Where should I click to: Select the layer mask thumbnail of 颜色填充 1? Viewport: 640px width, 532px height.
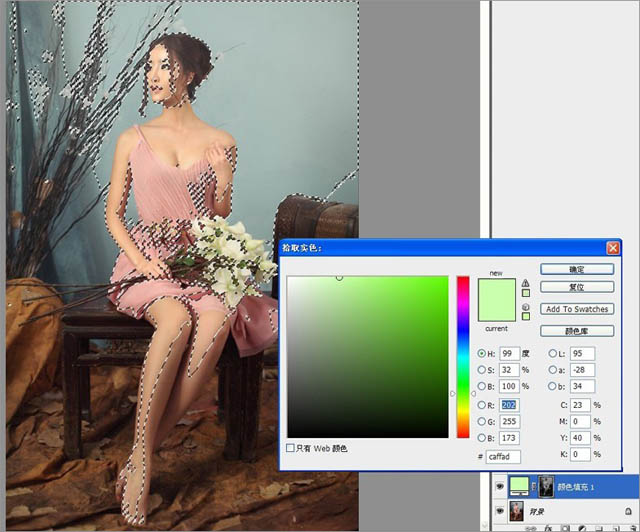pyautogui.click(x=547, y=487)
